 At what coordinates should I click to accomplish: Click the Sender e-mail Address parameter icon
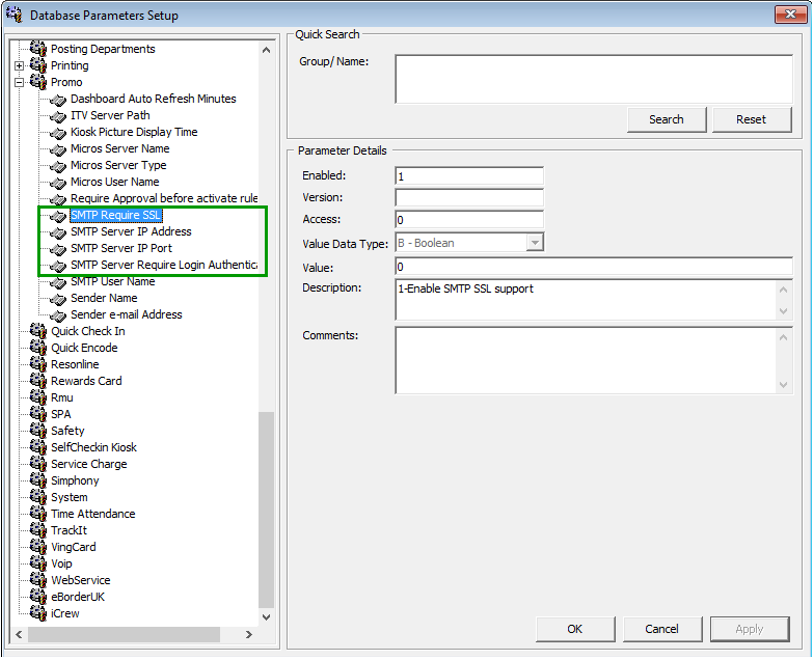click(57, 314)
